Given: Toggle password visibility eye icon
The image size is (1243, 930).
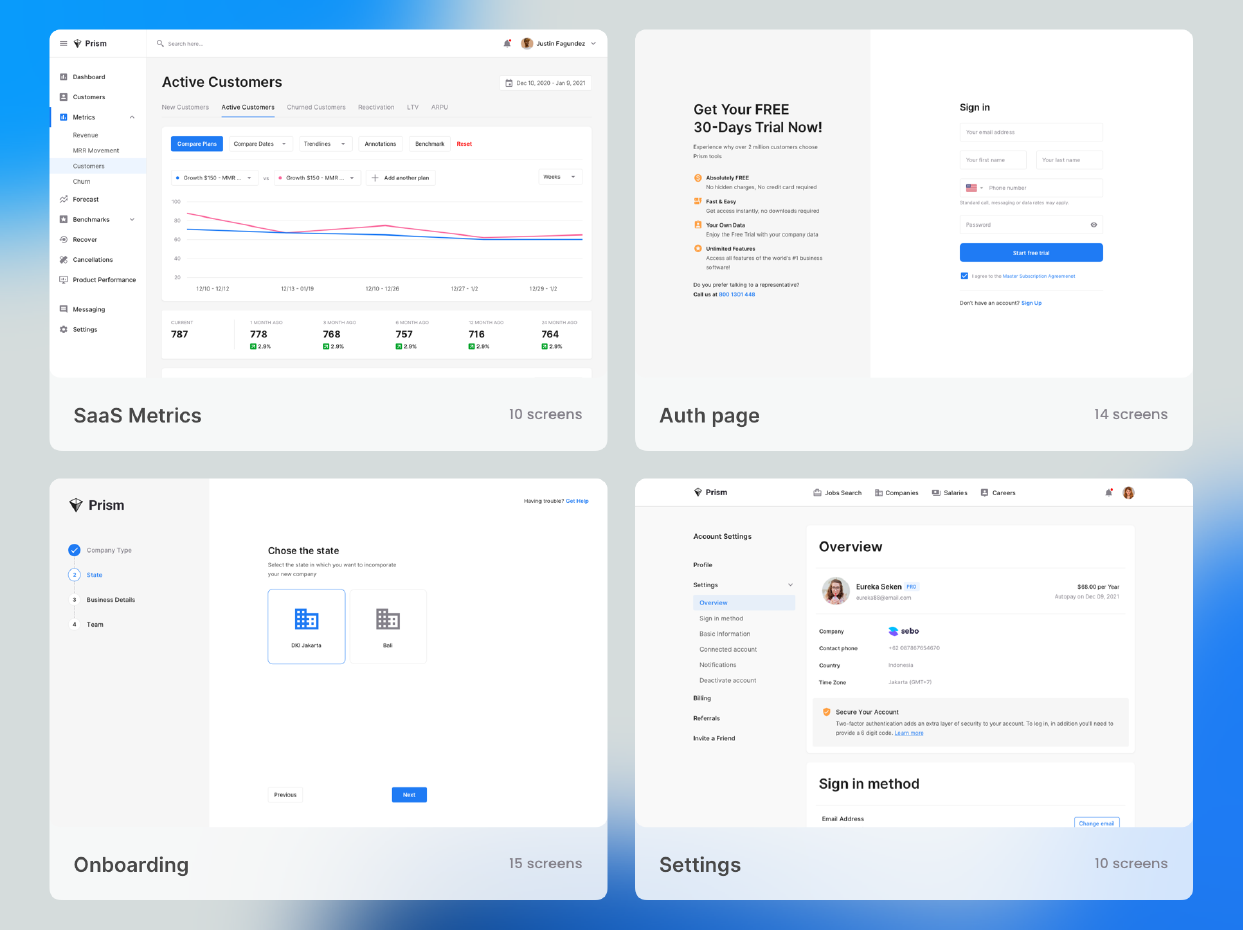Looking at the screenshot, I should tap(1093, 225).
